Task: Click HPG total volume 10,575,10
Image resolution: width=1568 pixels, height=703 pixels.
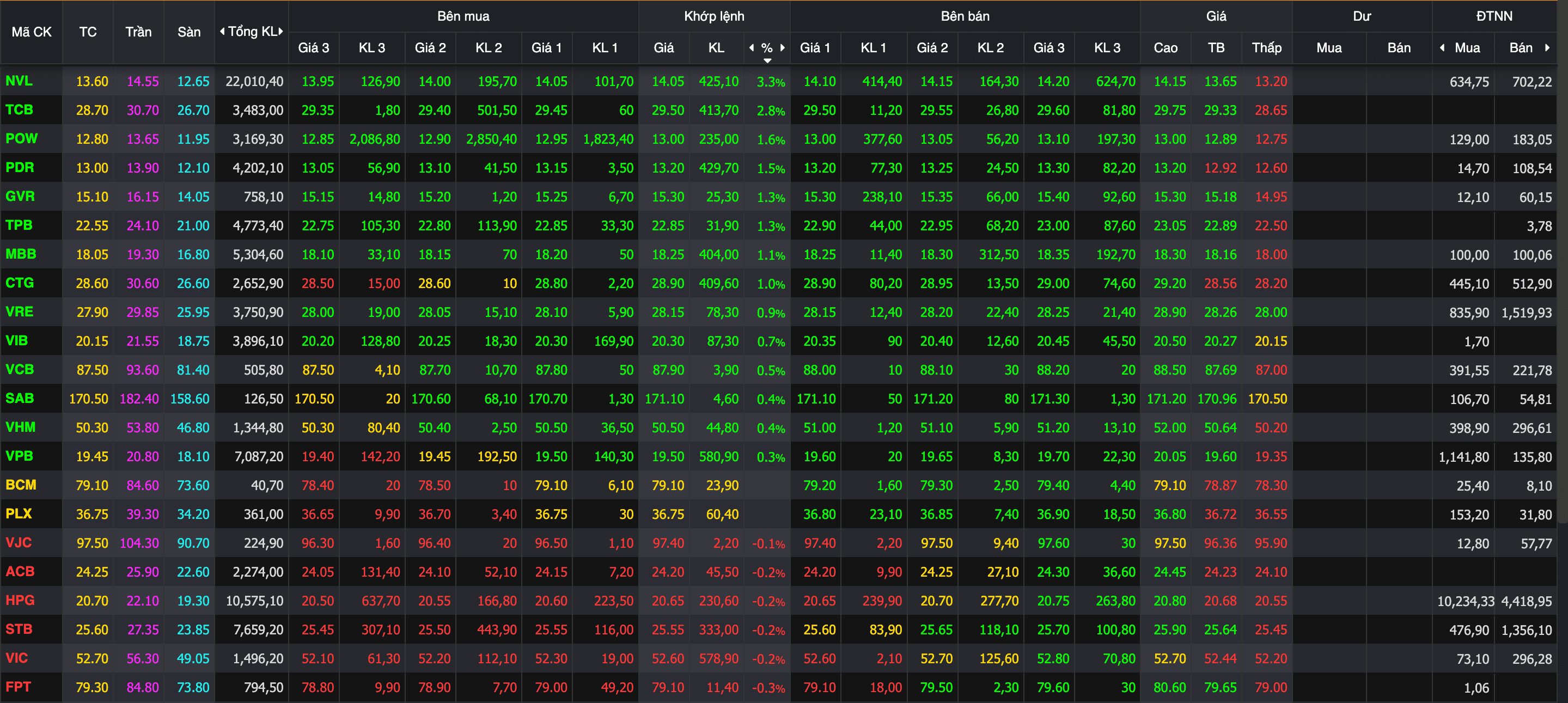Action: [254, 601]
